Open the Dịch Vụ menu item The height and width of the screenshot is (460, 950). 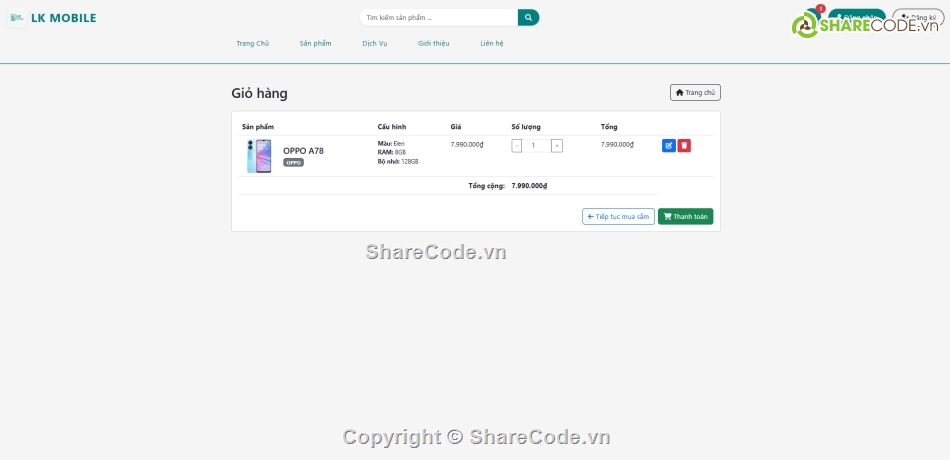(375, 44)
